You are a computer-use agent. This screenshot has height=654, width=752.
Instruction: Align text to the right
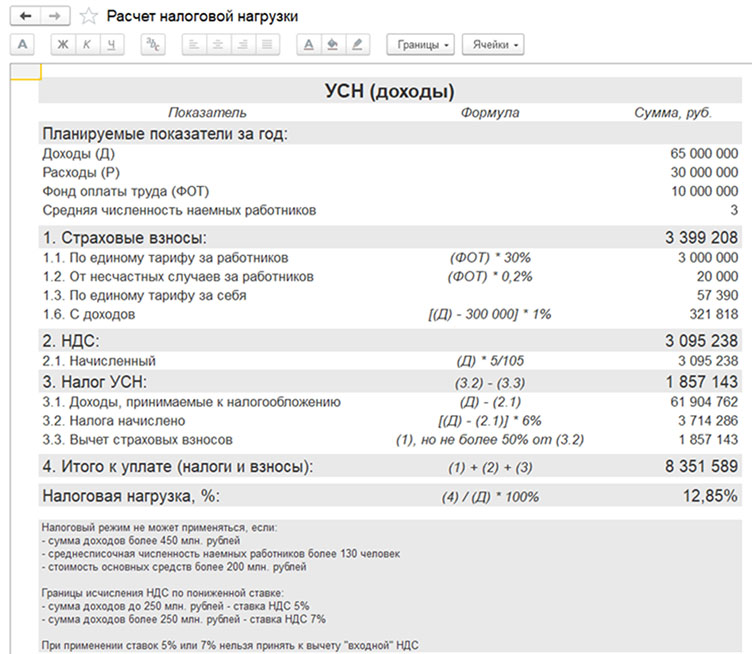242,45
